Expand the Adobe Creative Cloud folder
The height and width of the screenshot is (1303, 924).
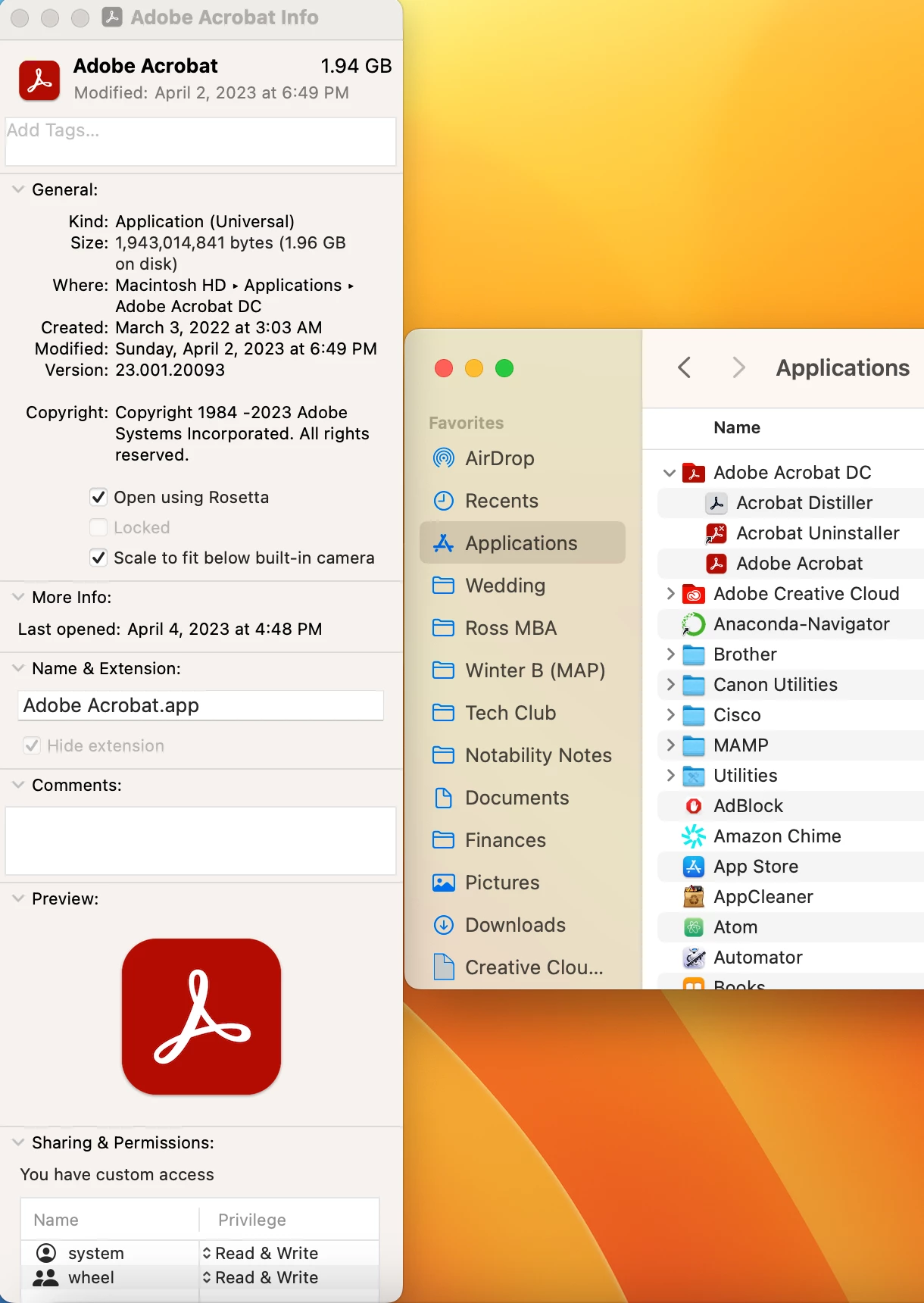tap(670, 594)
